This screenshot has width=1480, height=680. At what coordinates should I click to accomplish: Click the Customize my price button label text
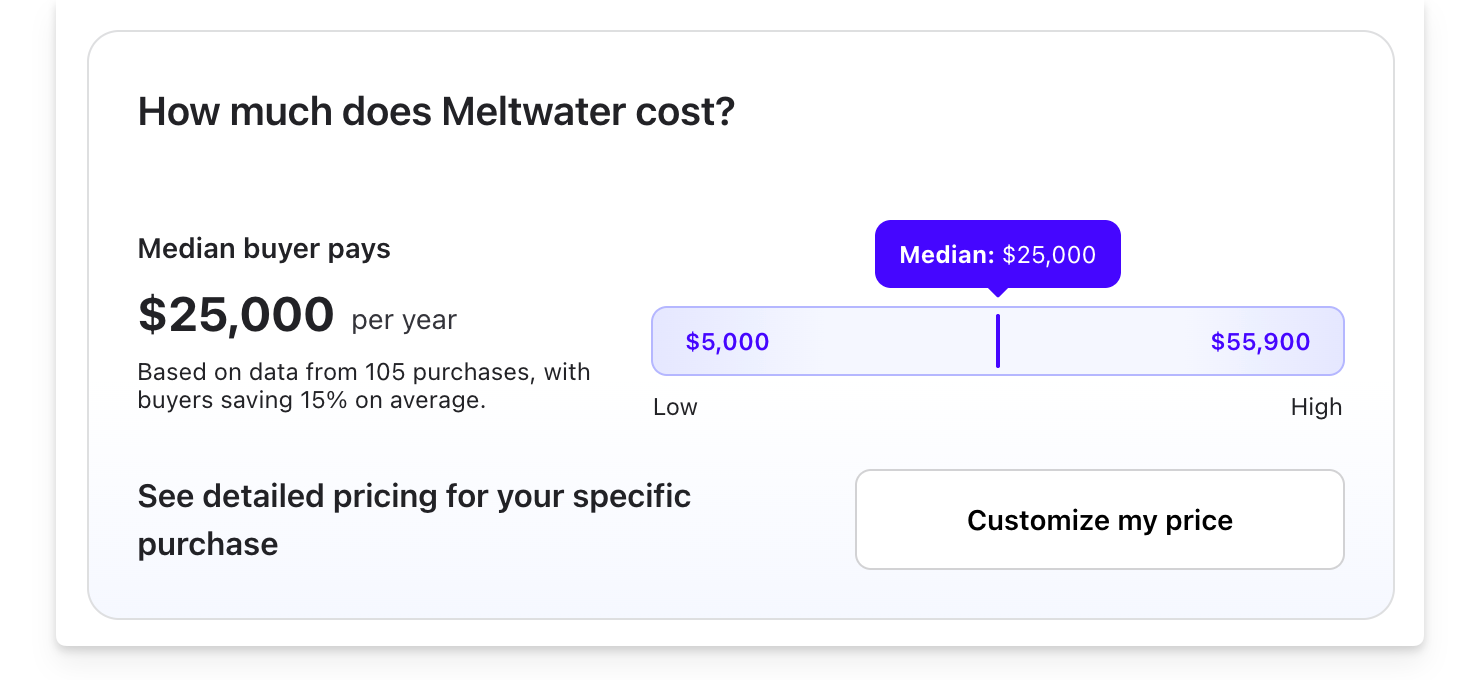tap(1099, 520)
